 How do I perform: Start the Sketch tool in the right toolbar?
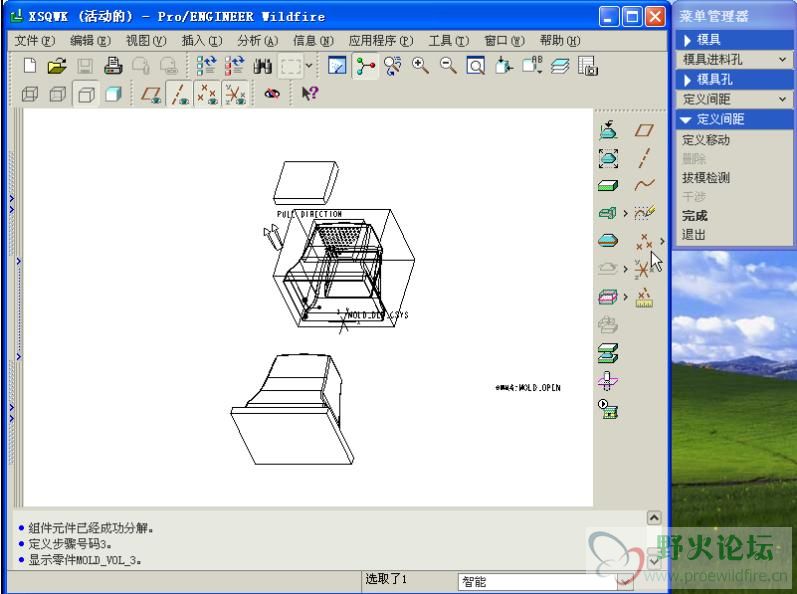tap(644, 212)
